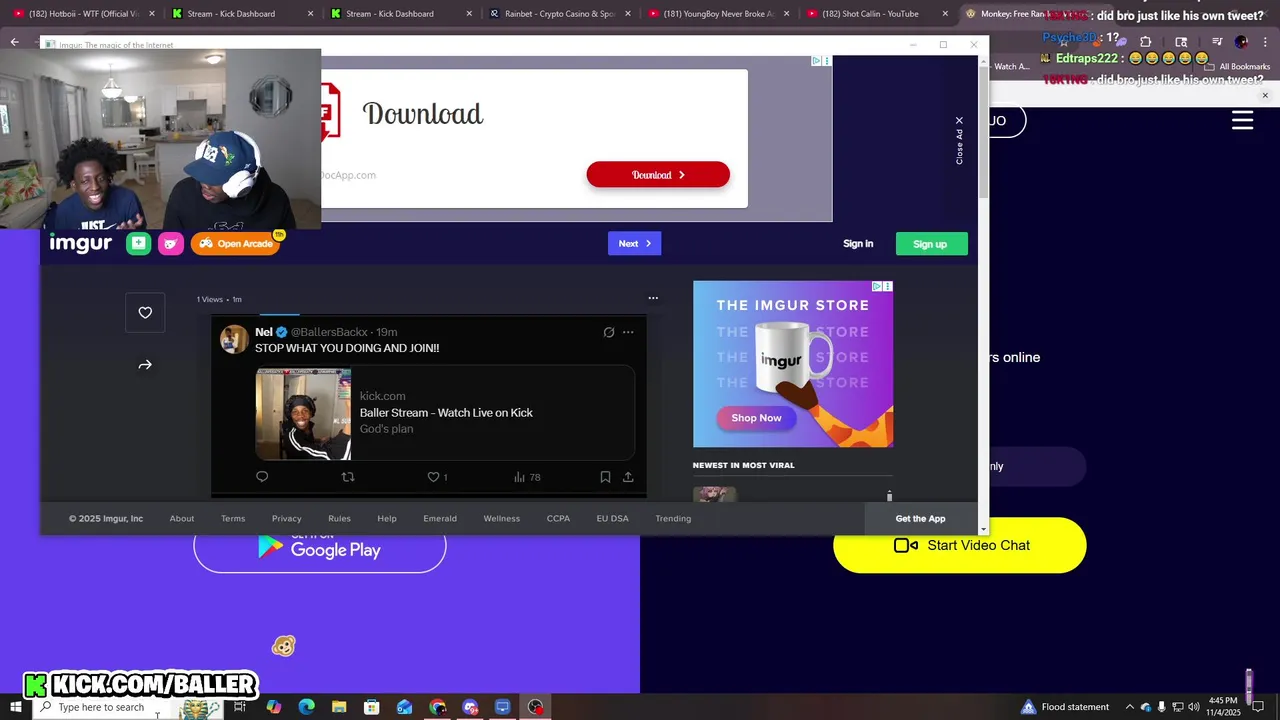Click Wellness in the Imgur footer

(502, 518)
